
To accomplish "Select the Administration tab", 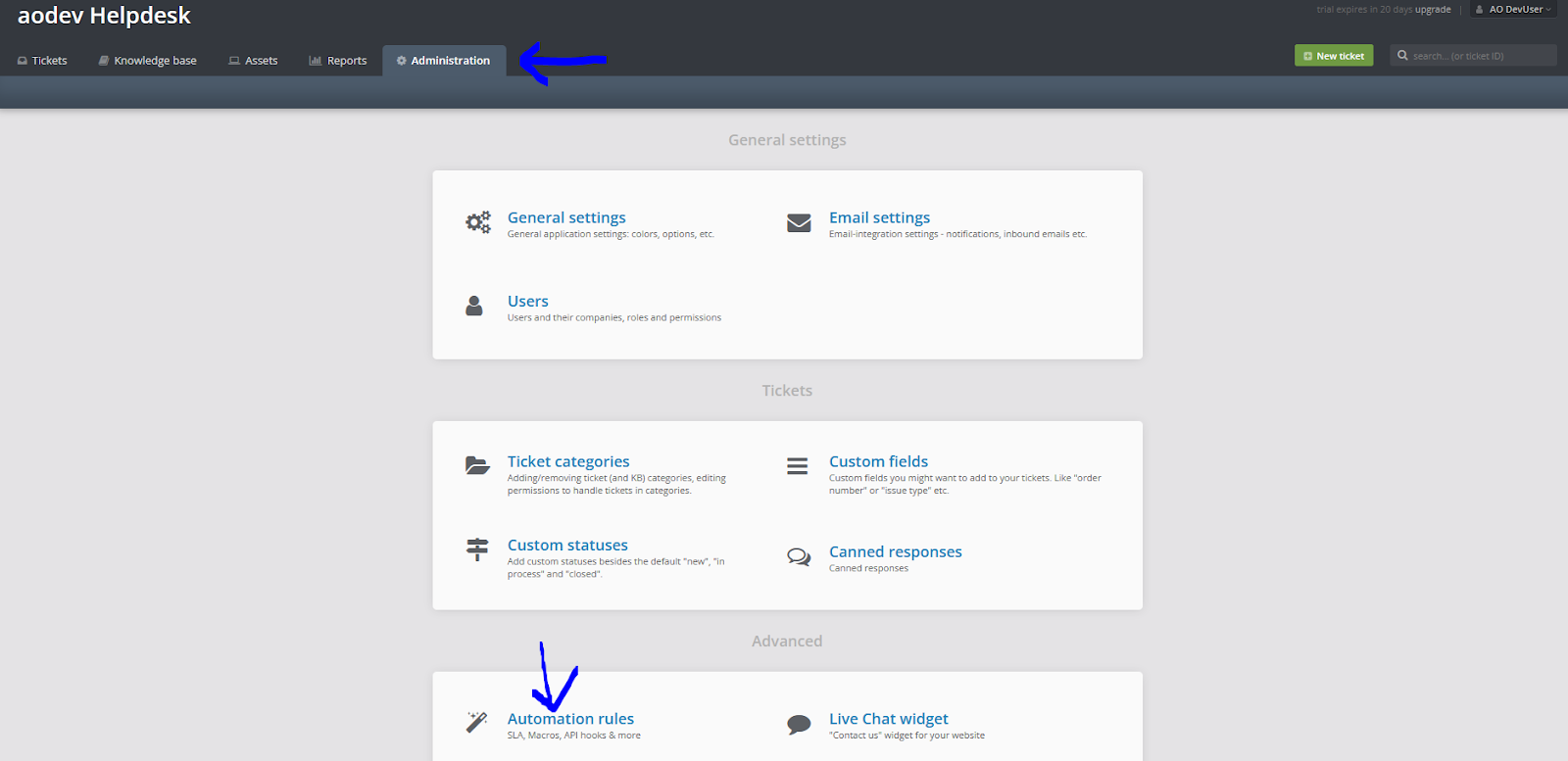I will tap(443, 61).
